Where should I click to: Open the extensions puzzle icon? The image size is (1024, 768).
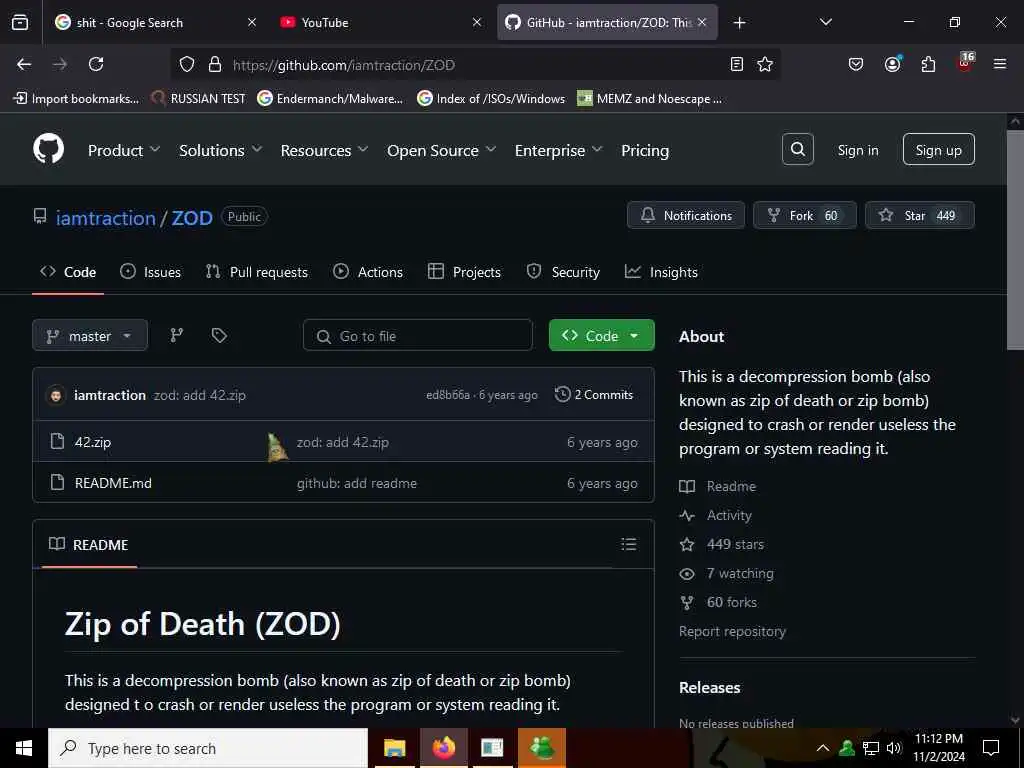[928, 64]
